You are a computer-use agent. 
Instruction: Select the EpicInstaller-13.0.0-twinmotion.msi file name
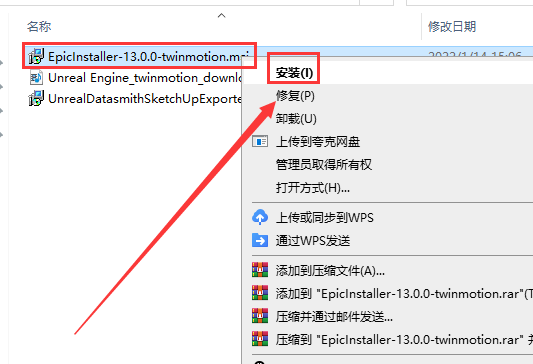pos(149,56)
